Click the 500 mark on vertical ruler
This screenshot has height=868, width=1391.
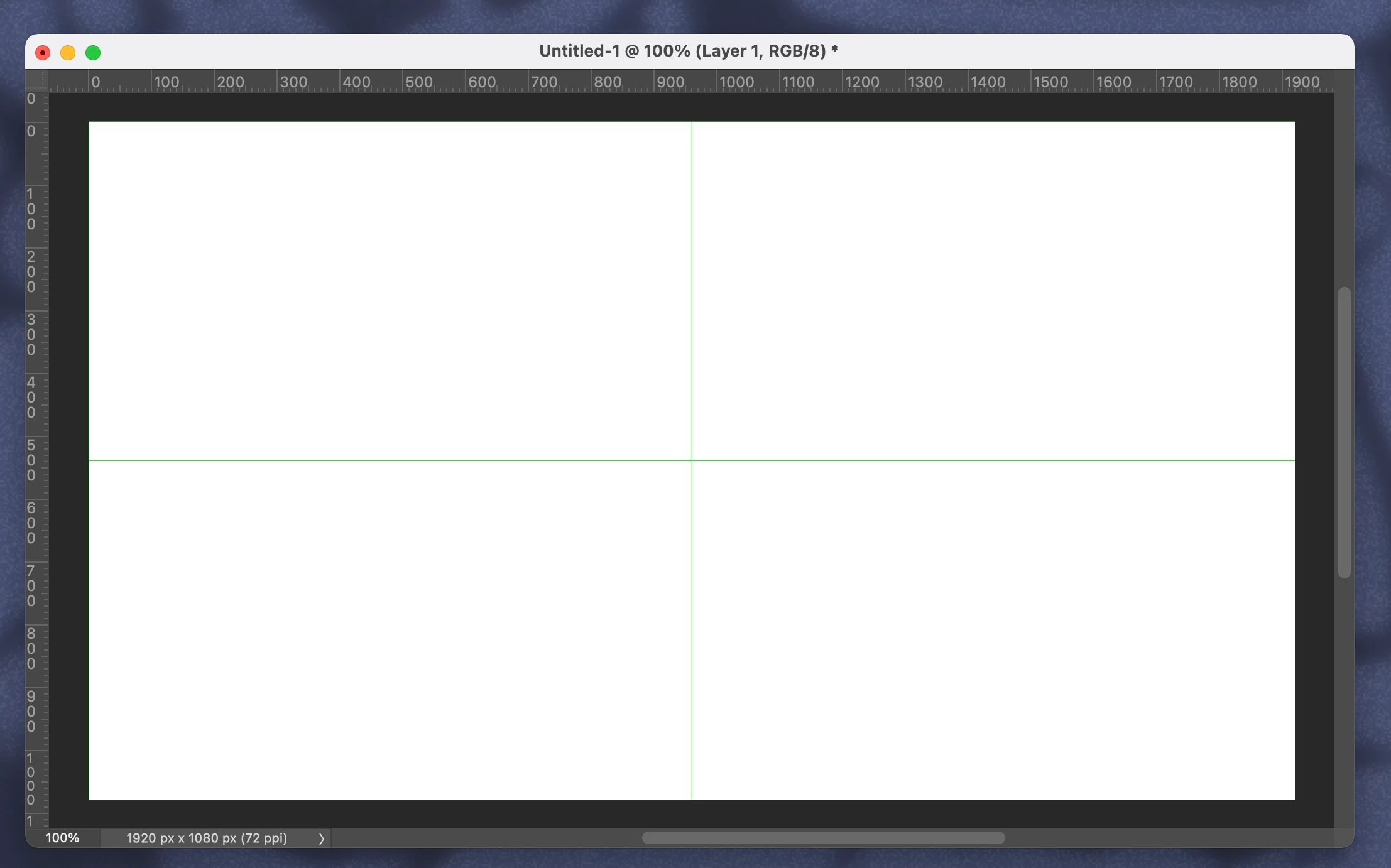31,460
